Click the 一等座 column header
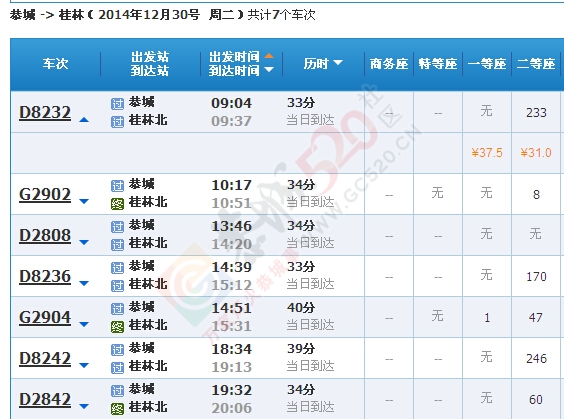The width and height of the screenshot is (564, 419). pos(487,64)
